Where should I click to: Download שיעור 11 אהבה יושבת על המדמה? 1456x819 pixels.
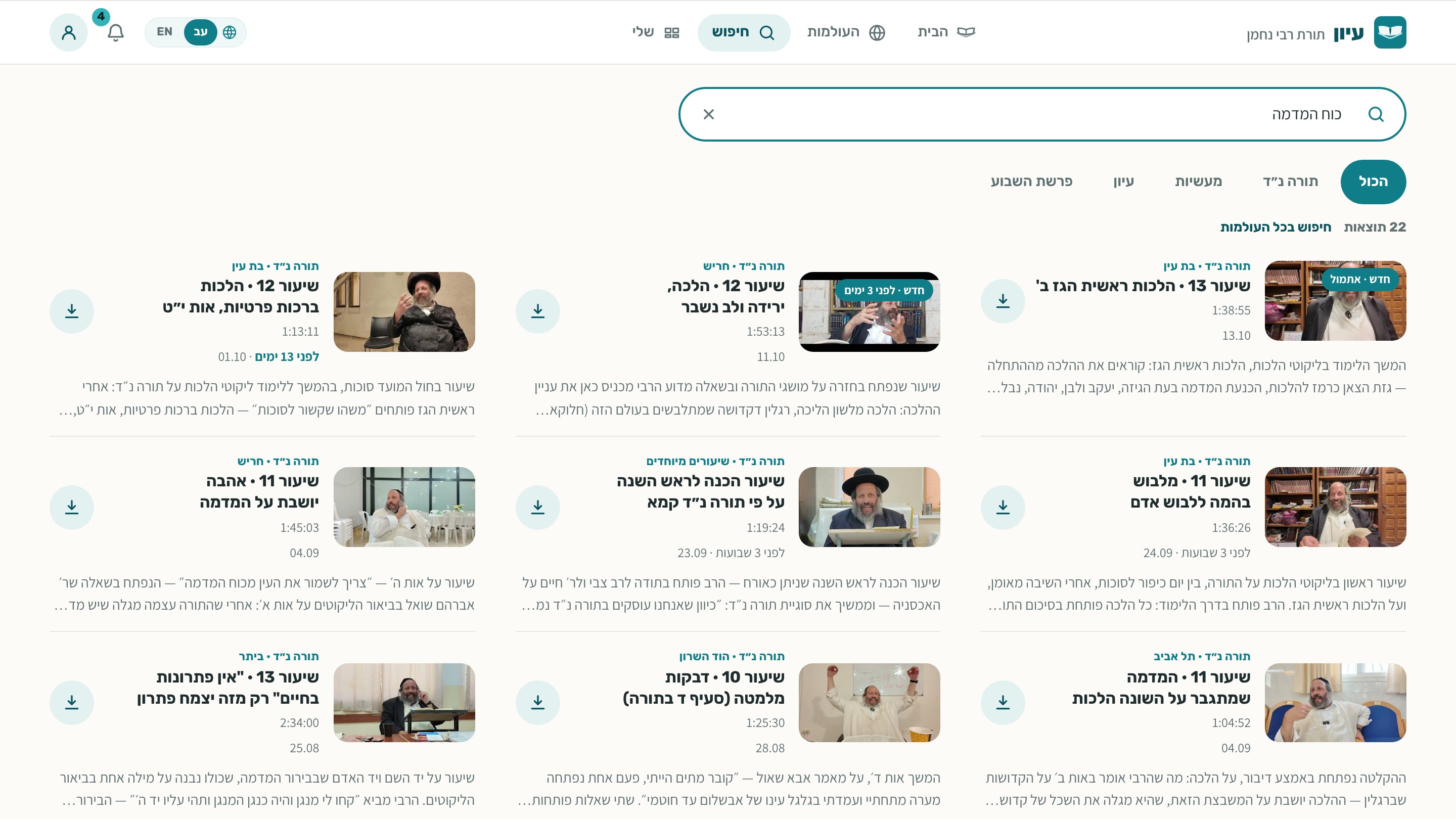tap(72, 507)
